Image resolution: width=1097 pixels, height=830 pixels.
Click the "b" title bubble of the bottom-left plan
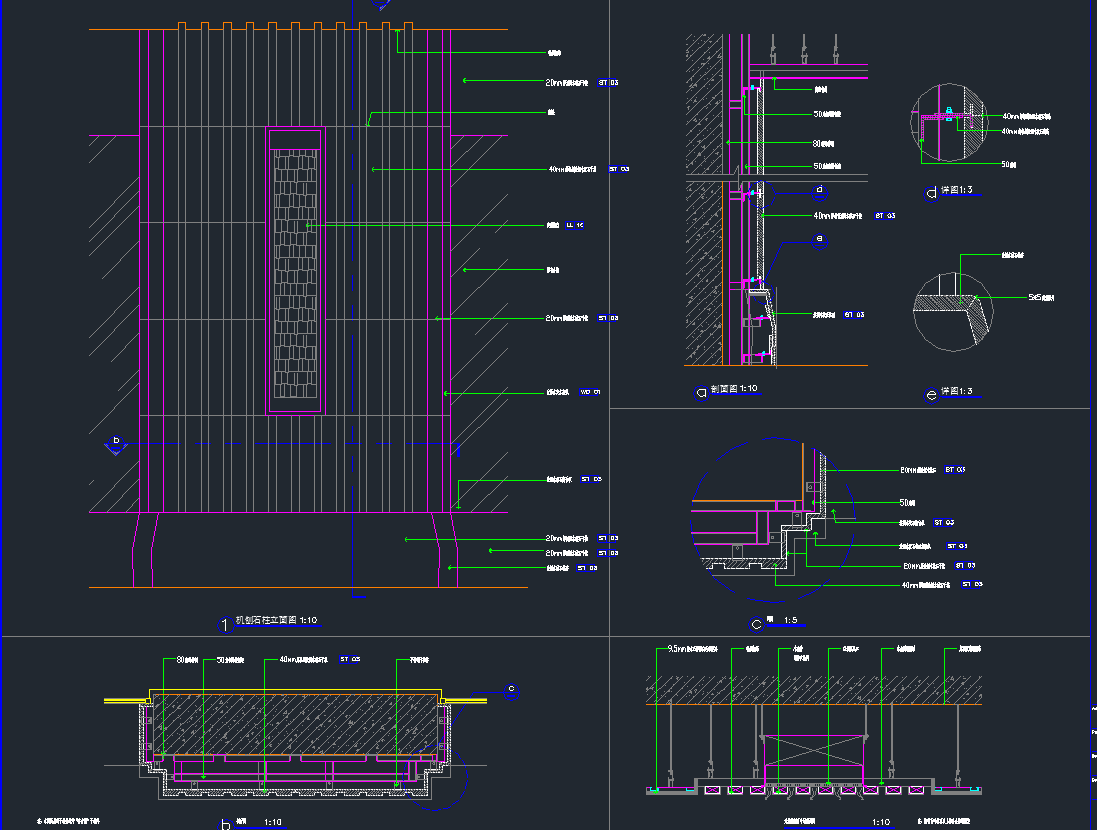[x=226, y=825]
